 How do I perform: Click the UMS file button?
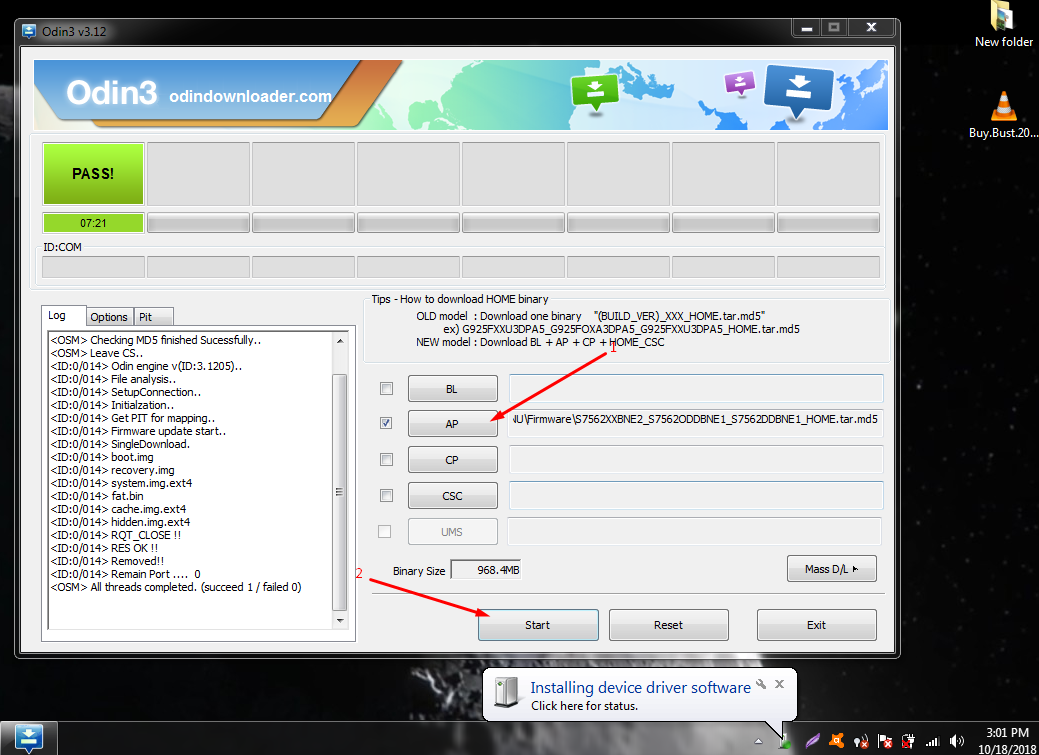tap(453, 532)
